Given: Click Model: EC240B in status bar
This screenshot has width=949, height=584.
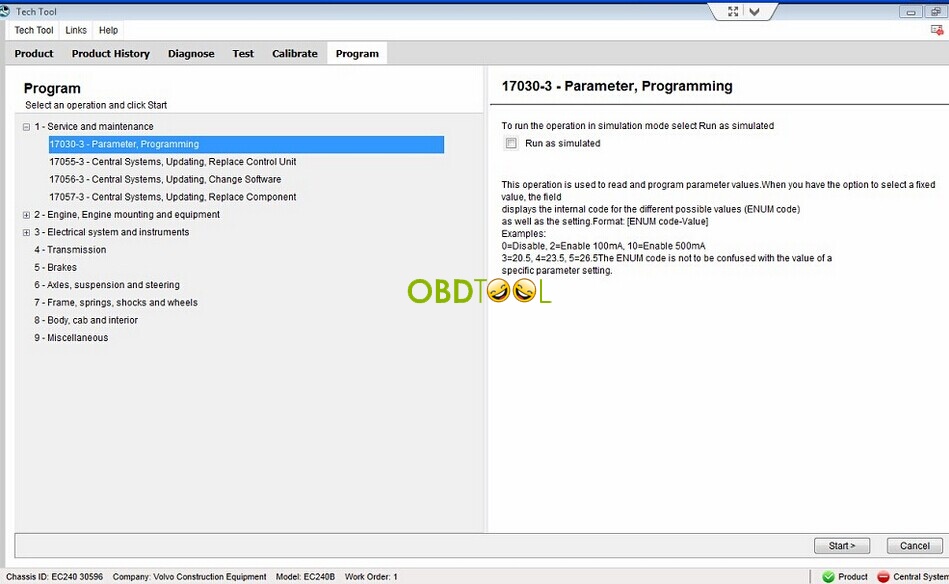Looking at the screenshot, I should coord(306,577).
